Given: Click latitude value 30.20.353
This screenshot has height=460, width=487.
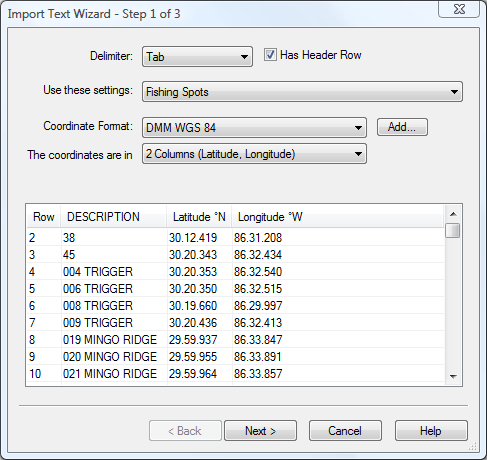Looking at the screenshot, I should (193, 272).
